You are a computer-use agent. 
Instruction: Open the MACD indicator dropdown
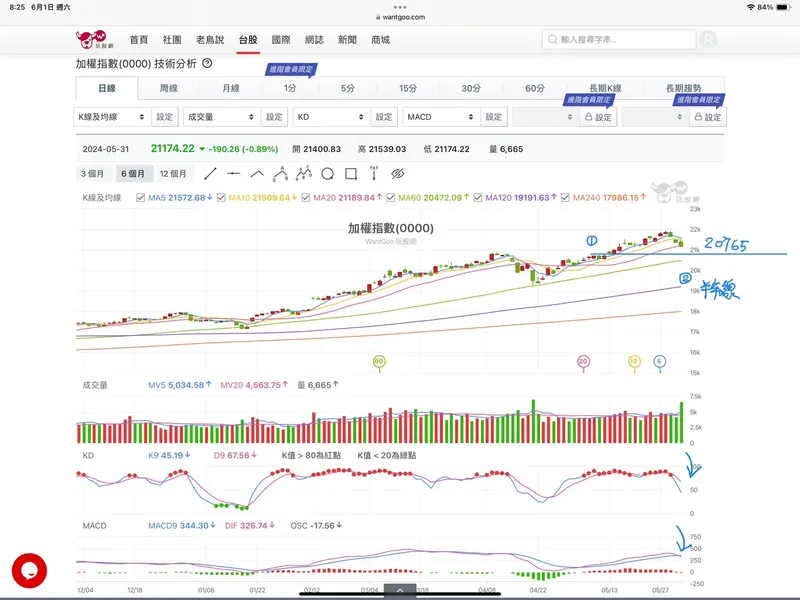pyautogui.click(x=441, y=117)
